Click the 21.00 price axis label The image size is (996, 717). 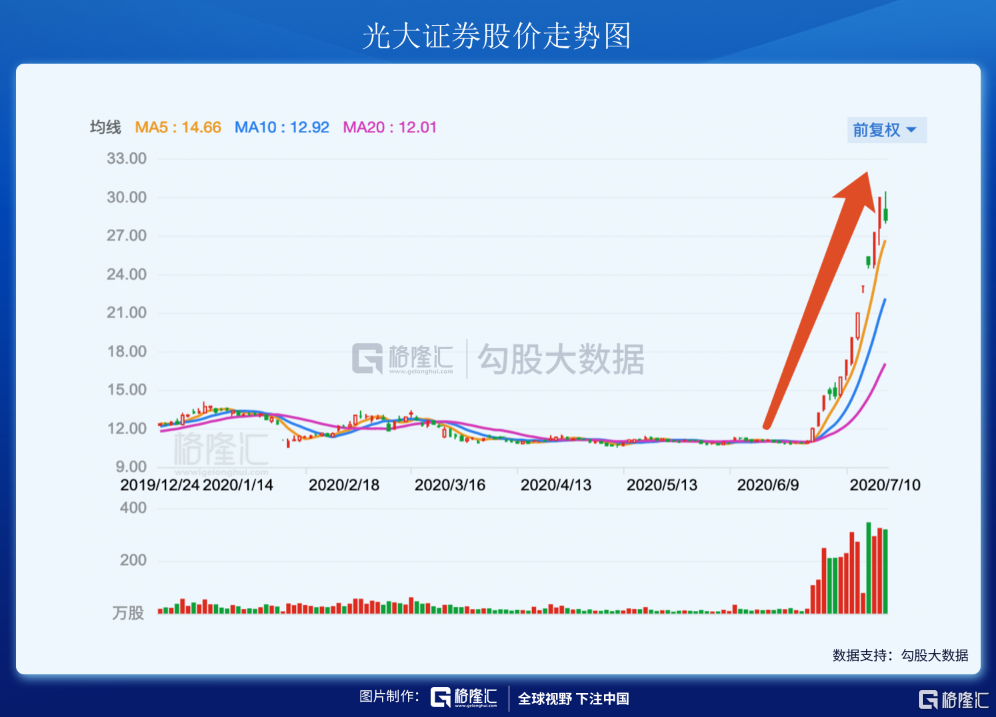pyautogui.click(x=126, y=312)
